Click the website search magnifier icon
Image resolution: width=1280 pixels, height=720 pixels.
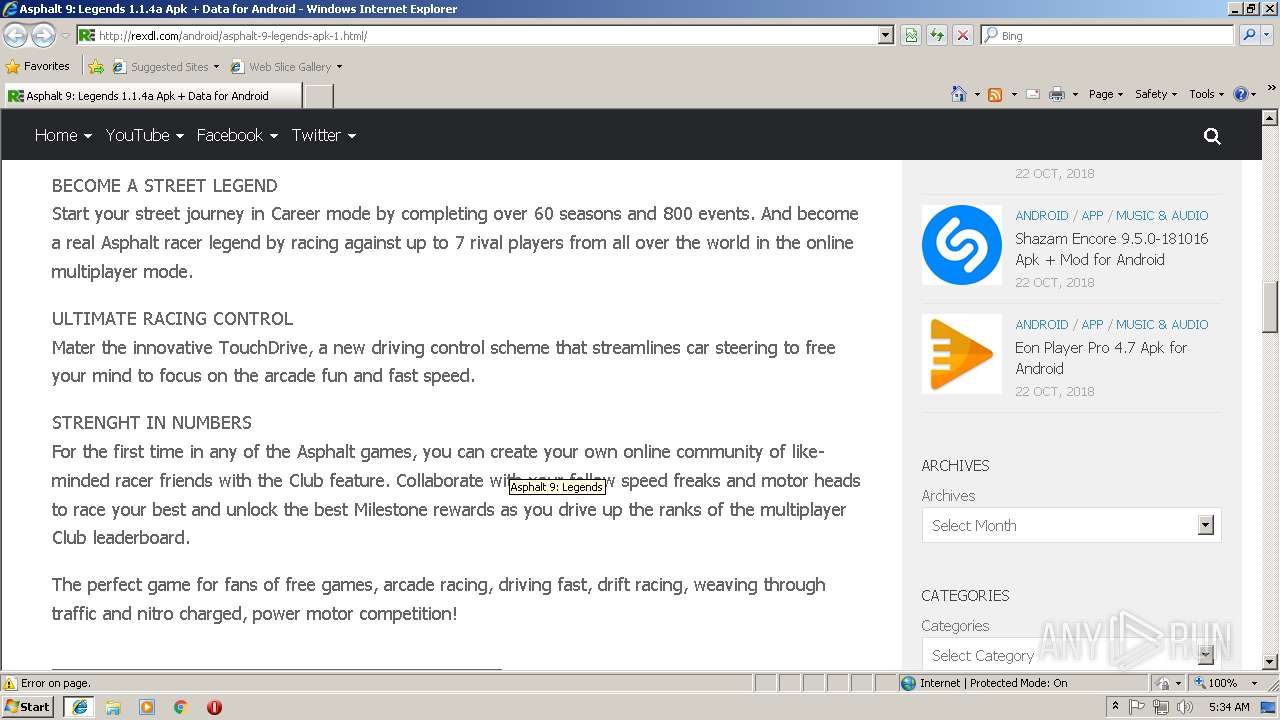tap(1212, 136)
